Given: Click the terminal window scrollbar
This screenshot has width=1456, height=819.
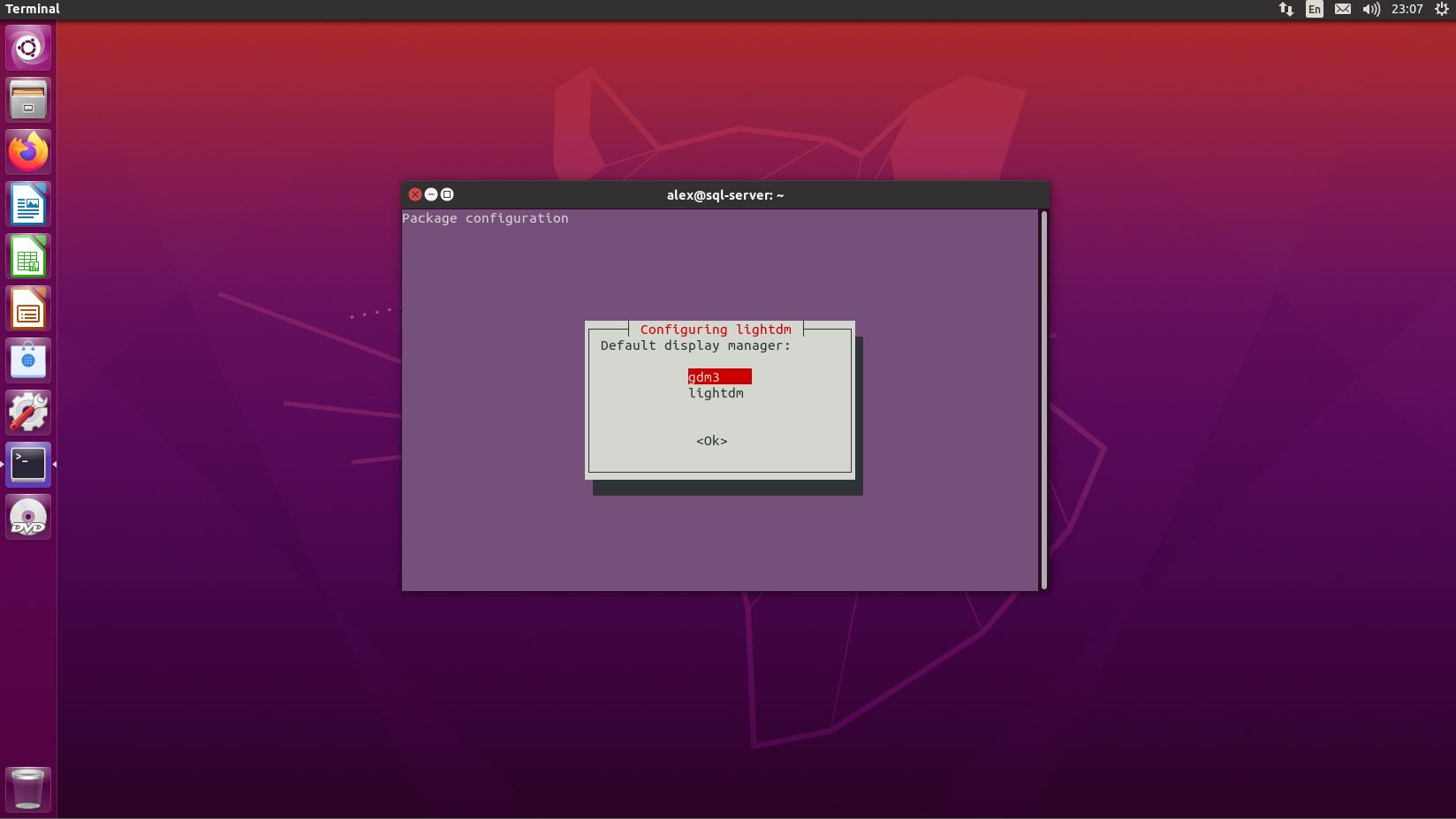Looking at the screenshot, I should click(x=1044, y=399).
